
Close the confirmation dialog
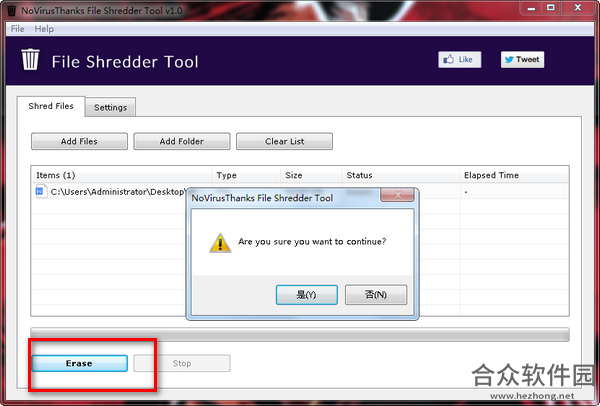397,195
